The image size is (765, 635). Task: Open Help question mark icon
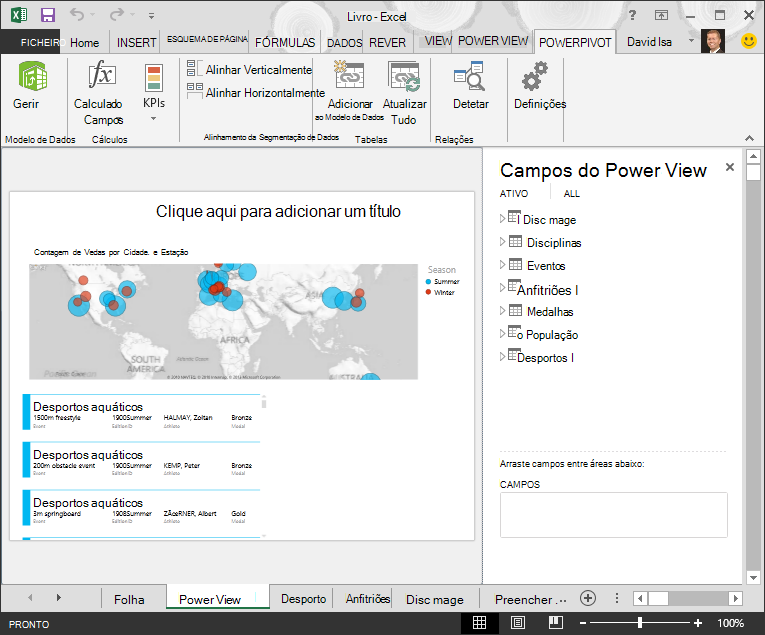click(632, 15)
